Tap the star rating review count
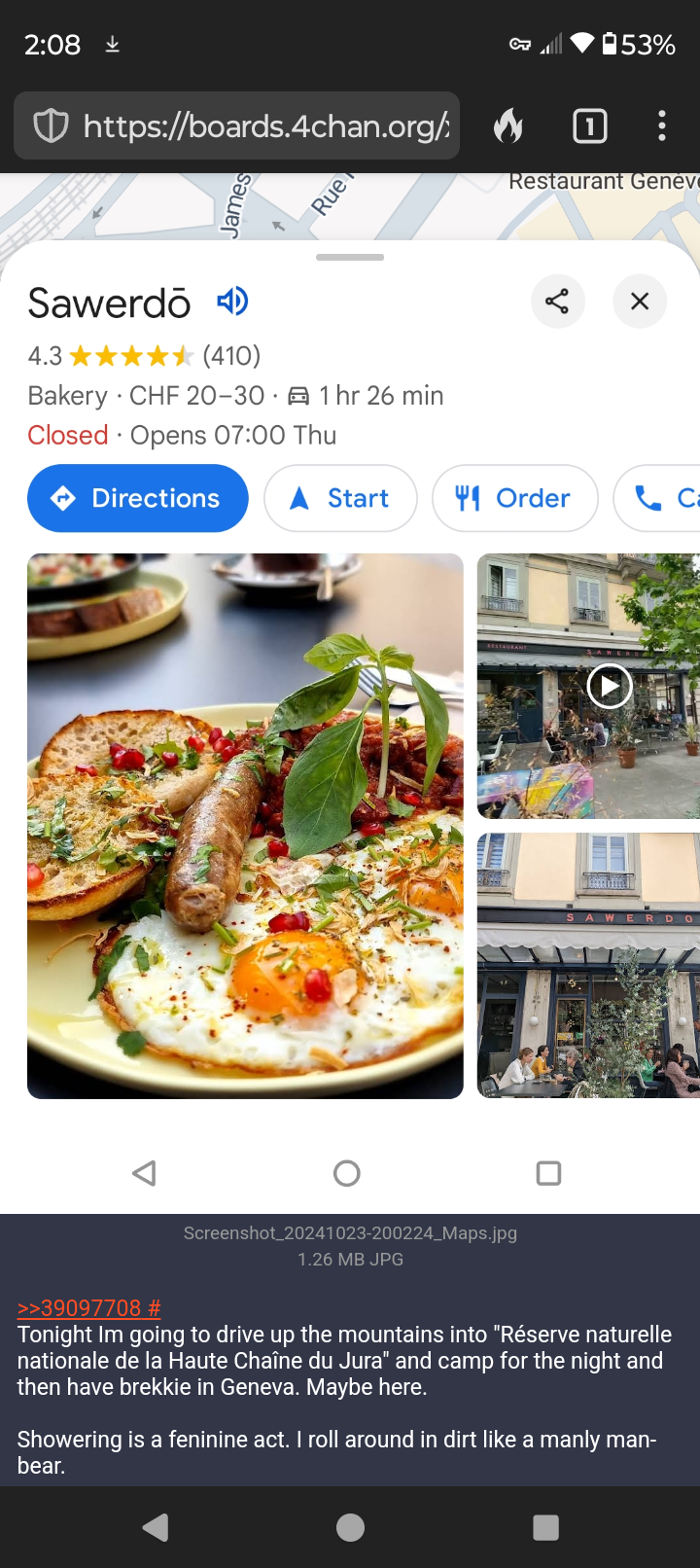Screen dimensions: 700x1568 point(231,356)
